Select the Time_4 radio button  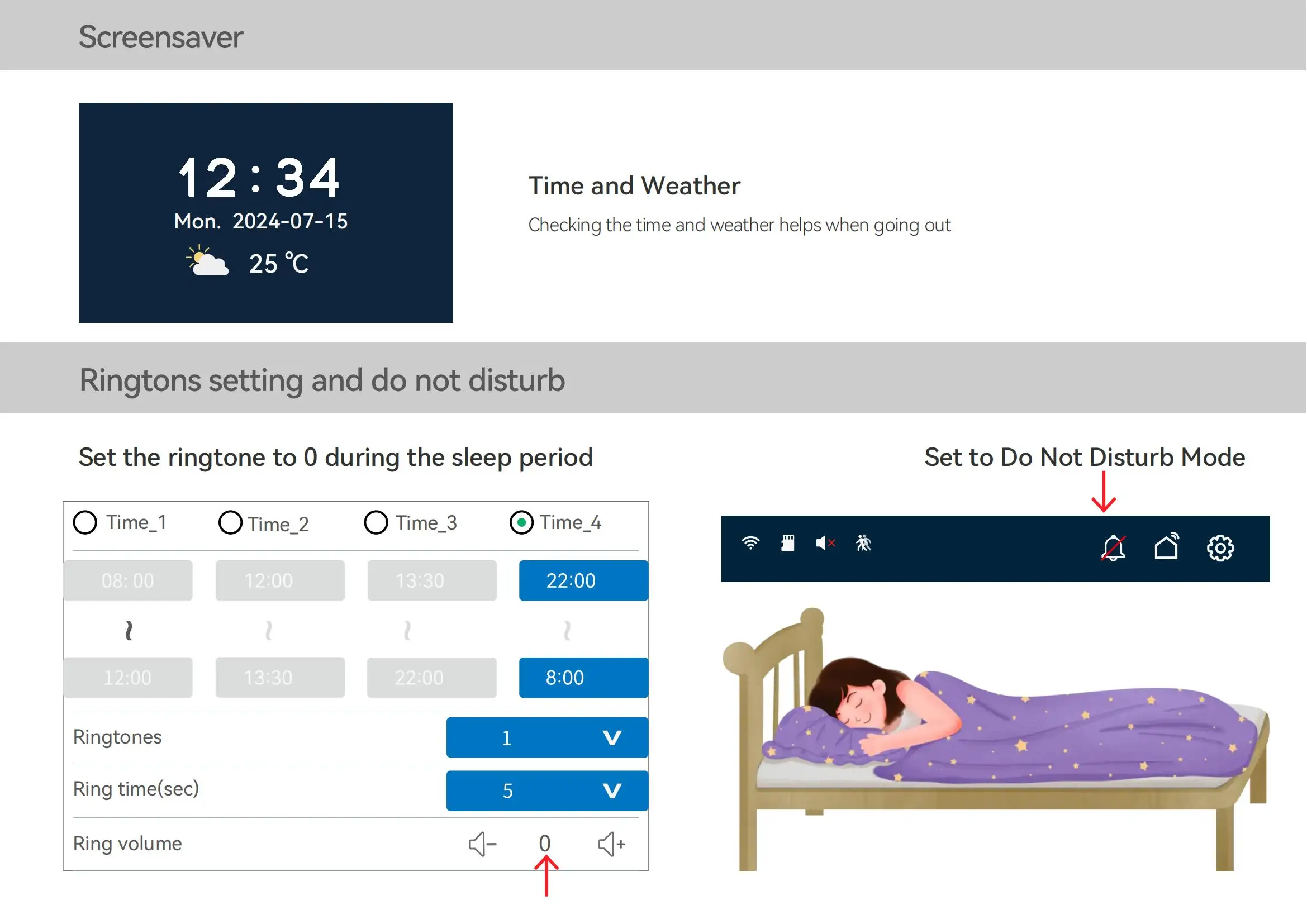click(x=521, y=523)
